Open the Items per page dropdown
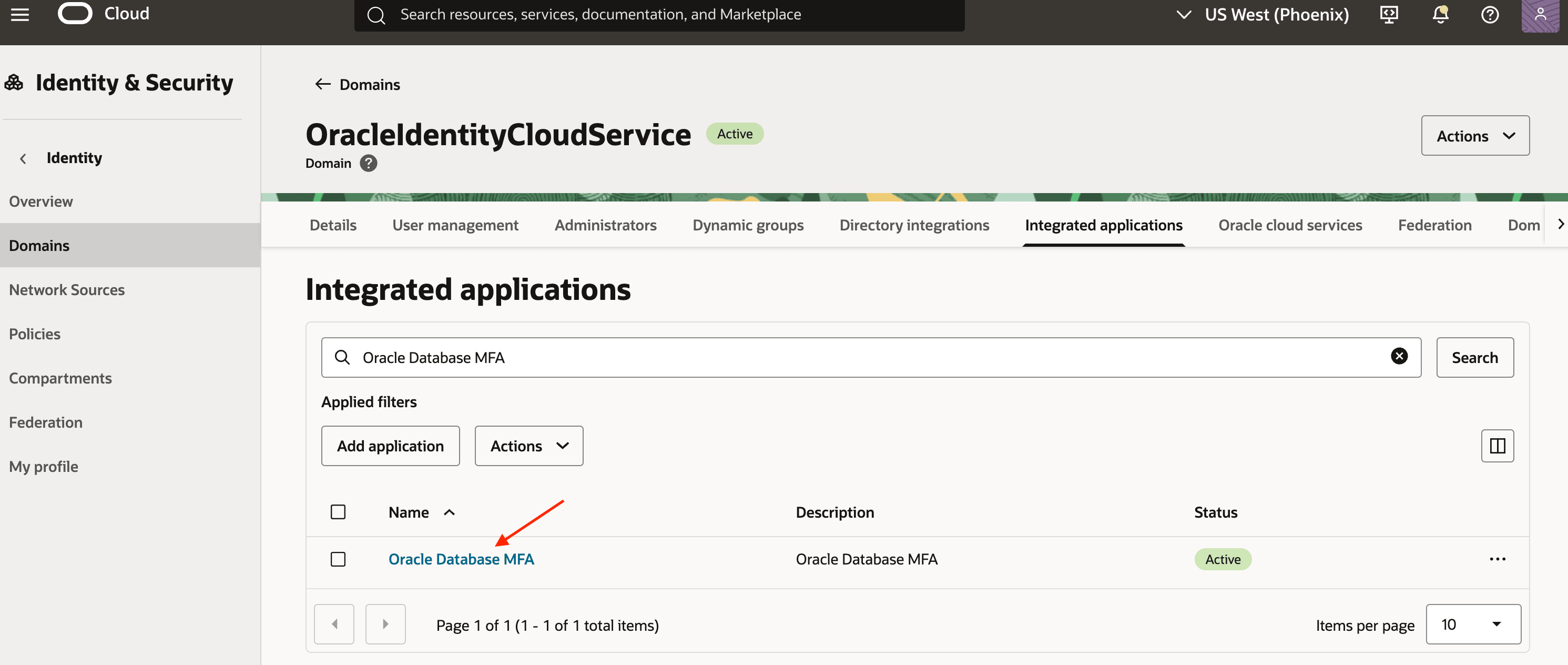The width and height of the screenshot is (1568, 665). tap(1473, 624)
